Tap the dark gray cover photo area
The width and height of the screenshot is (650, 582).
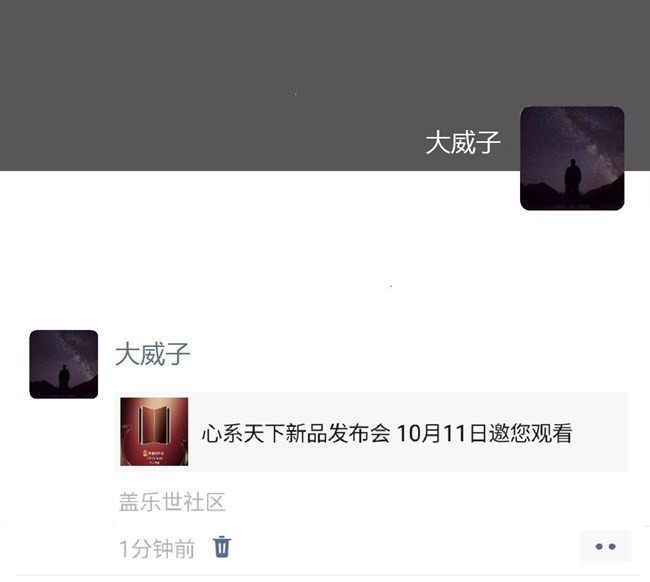(x=257, y=83)
